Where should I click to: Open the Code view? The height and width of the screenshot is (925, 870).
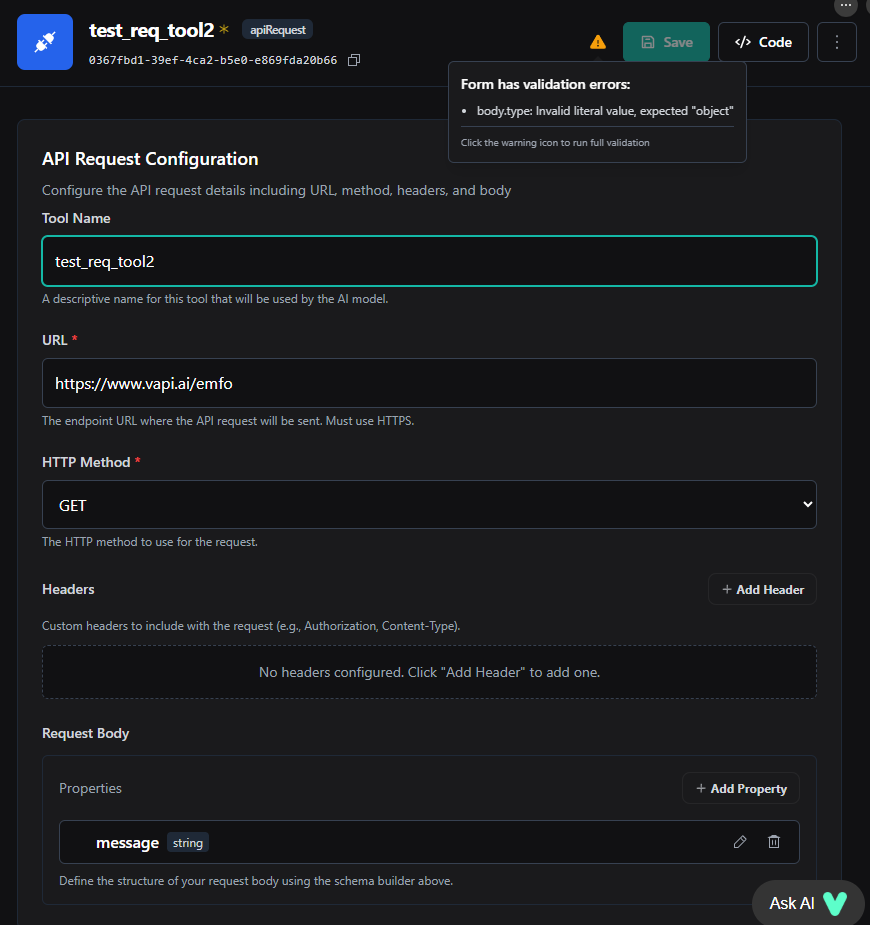tap(763, 42)
